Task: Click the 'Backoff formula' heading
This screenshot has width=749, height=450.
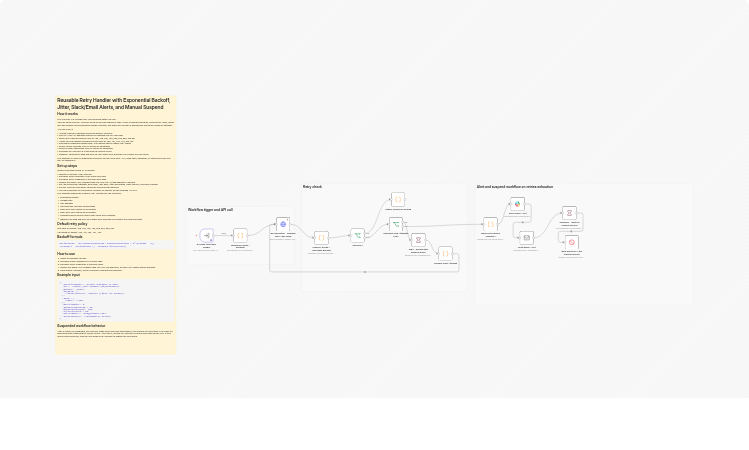Action: pos(70,237)
